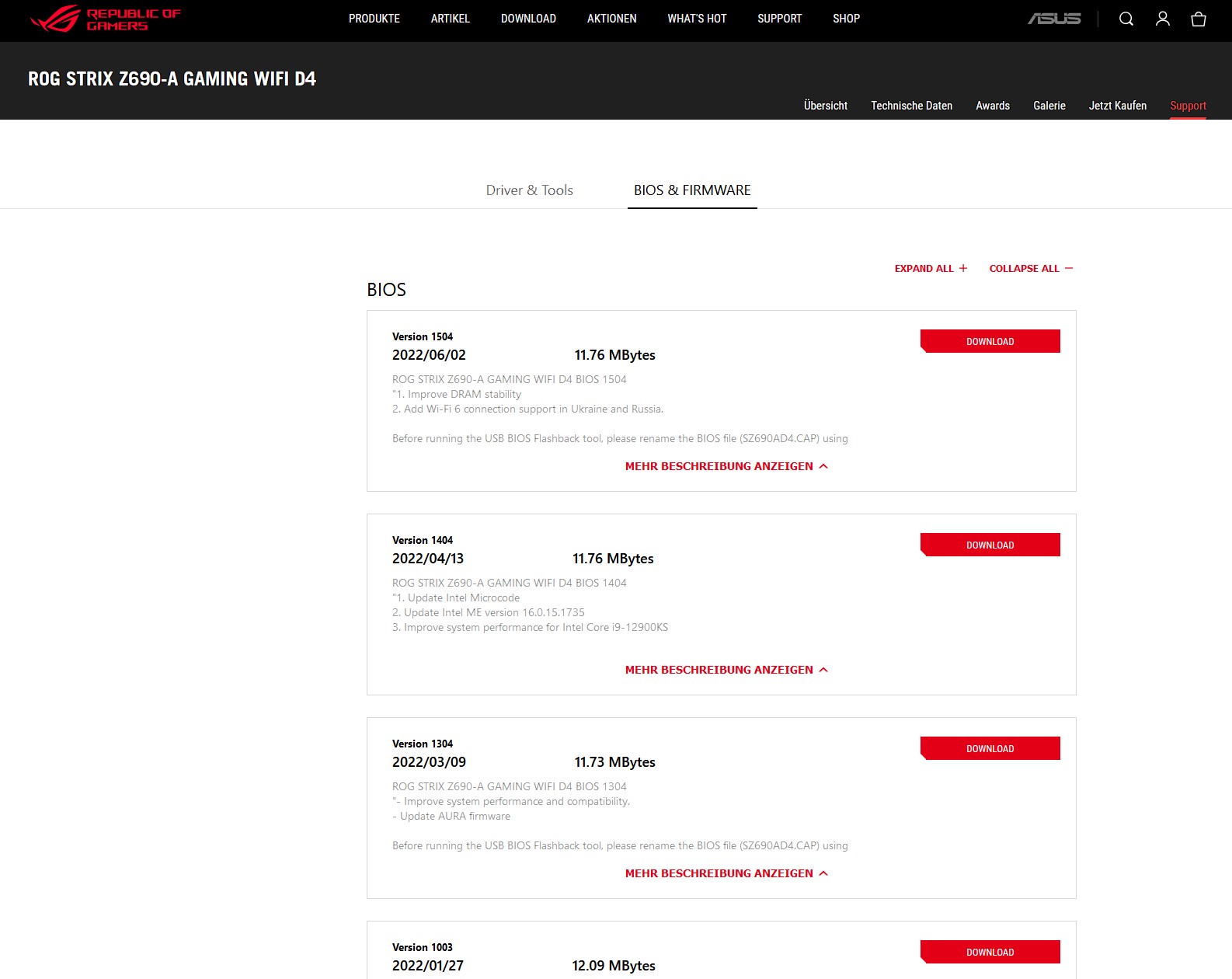Screen dimensions: 1232x979
Task: Download BIOS version 1504
Action: [x=990, y=341]
